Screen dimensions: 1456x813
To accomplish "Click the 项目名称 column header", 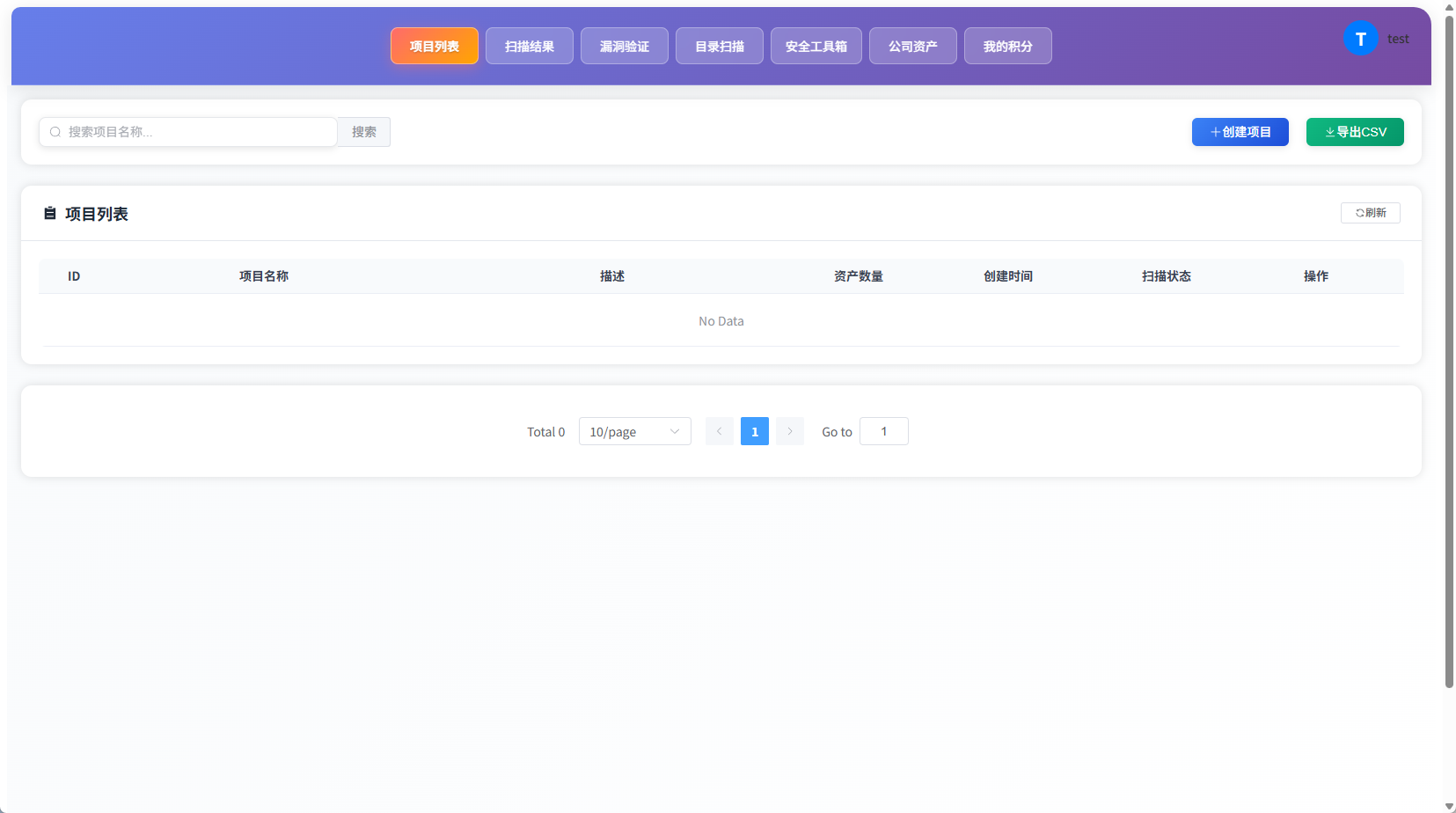I will [264, 276].
